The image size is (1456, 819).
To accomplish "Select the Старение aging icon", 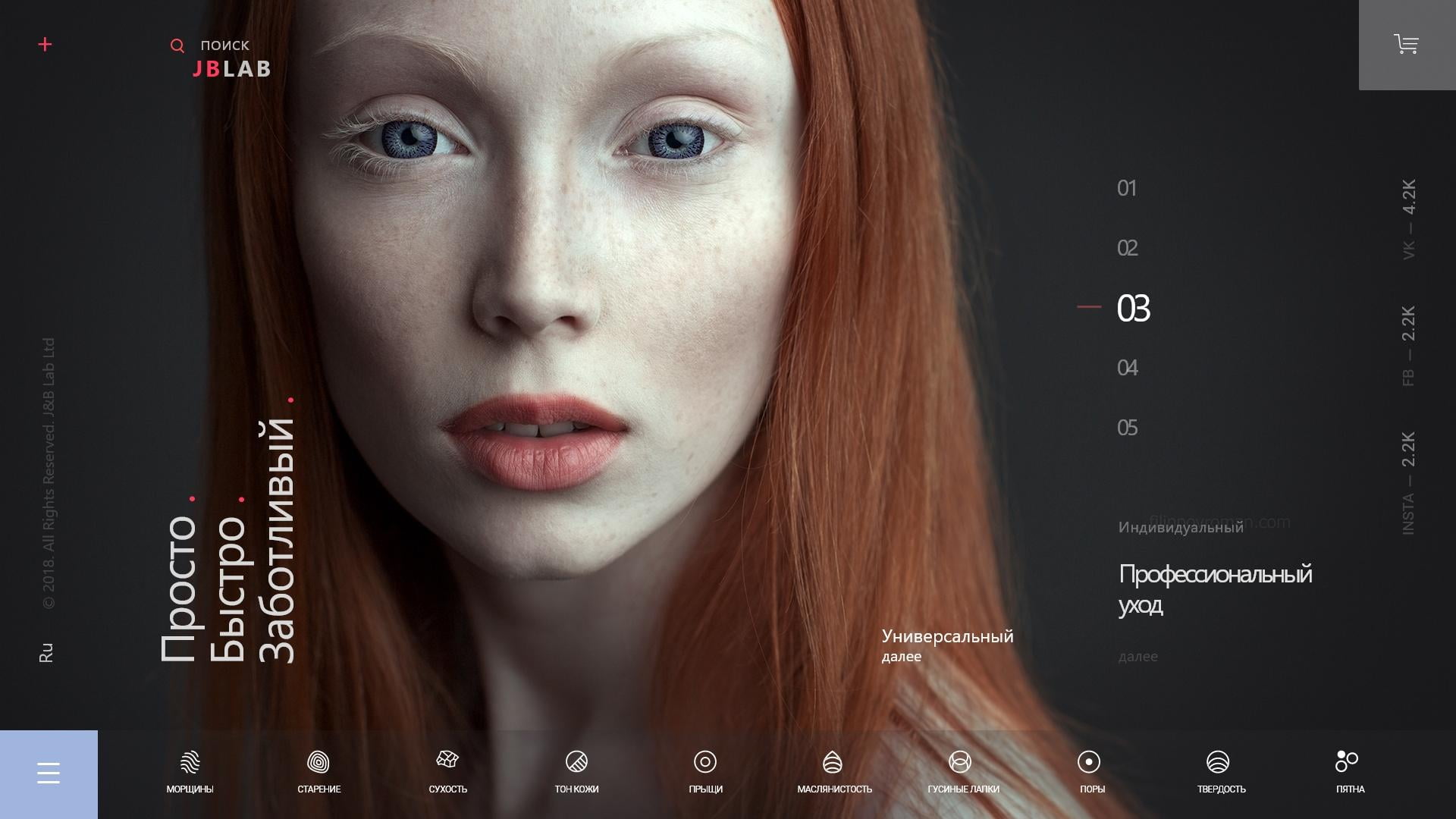I will click(x=318, y=761).
